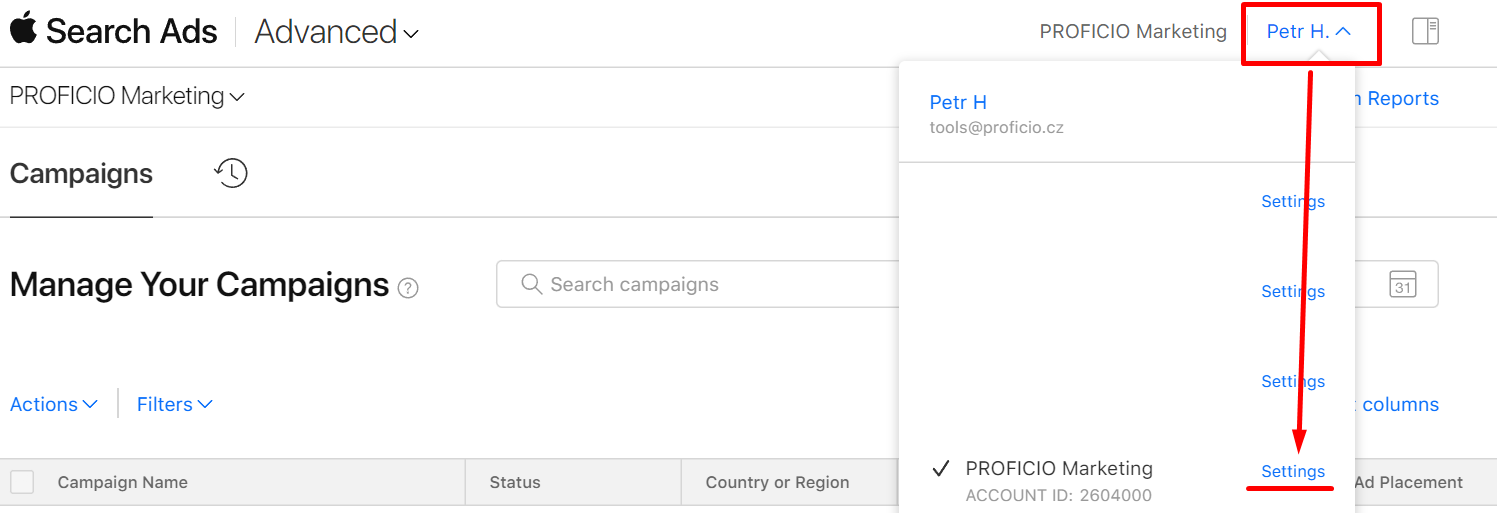1502x513 pixels.
Task: Click the calendar date picker icon
Action: [1403, 284]
